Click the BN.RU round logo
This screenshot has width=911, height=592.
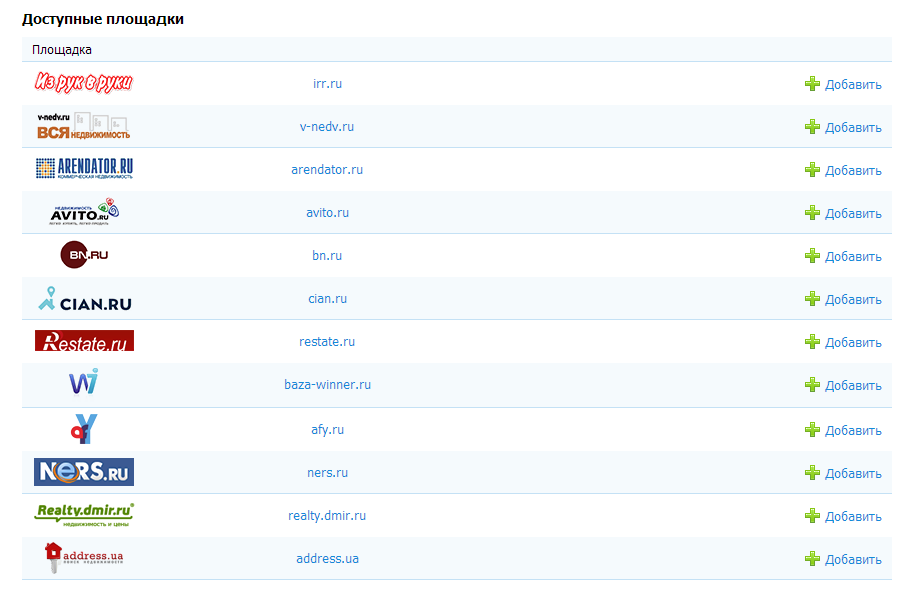click(x=84, y=254)
